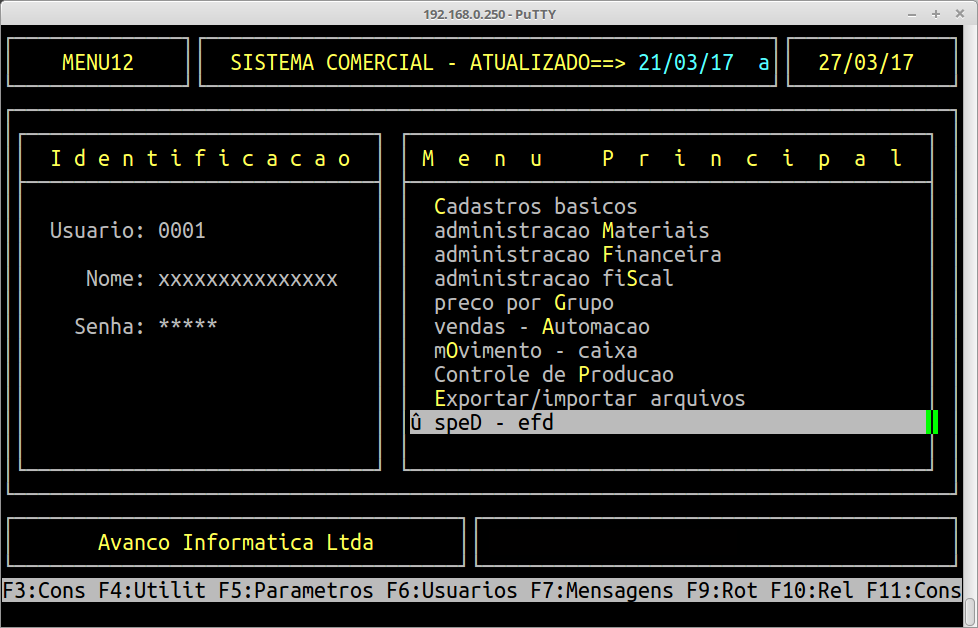978x628 pixels.
Task: Open administracao Materiais option
Action: [x=571, y=231]
